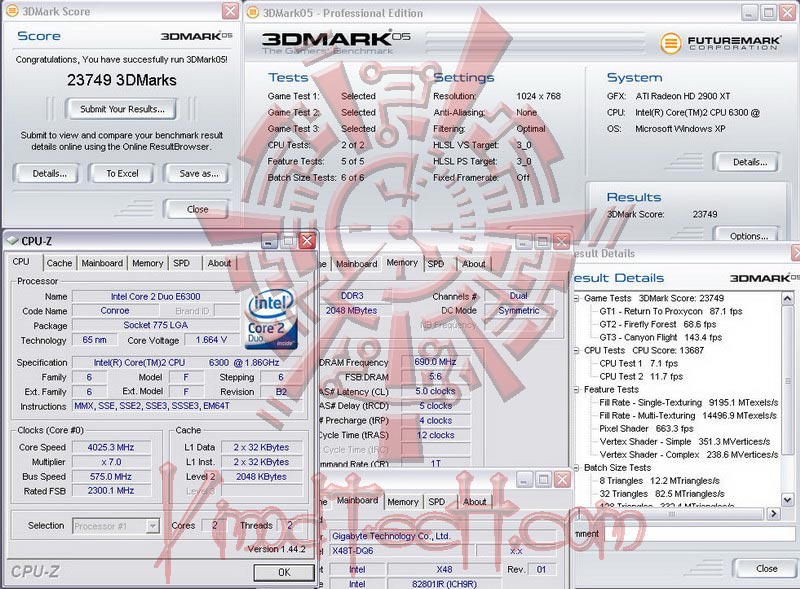Select Pixel Shader result row
The height and width of the screenshot is (589, 800).
coord(646,429)
